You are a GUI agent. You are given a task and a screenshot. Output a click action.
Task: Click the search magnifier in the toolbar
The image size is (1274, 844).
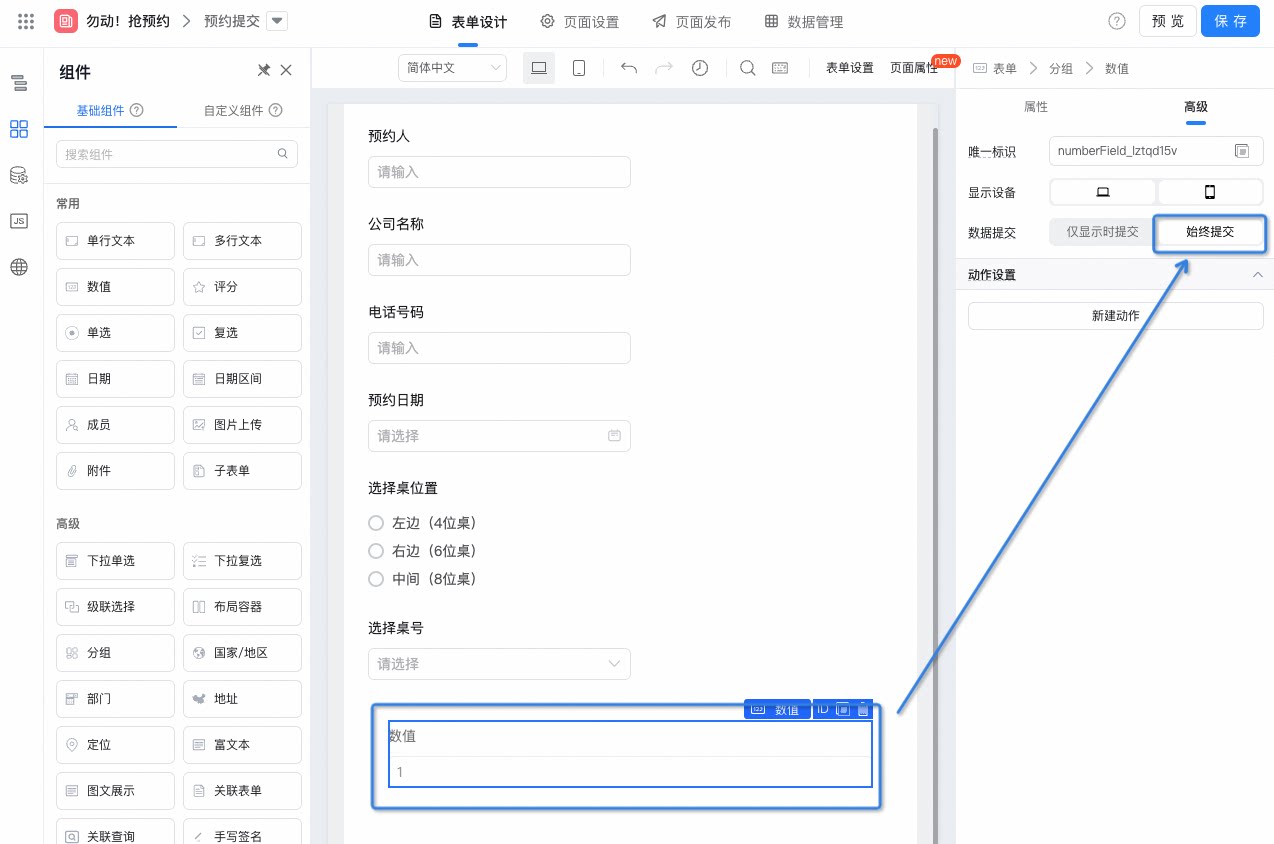[x=747, y=68]
